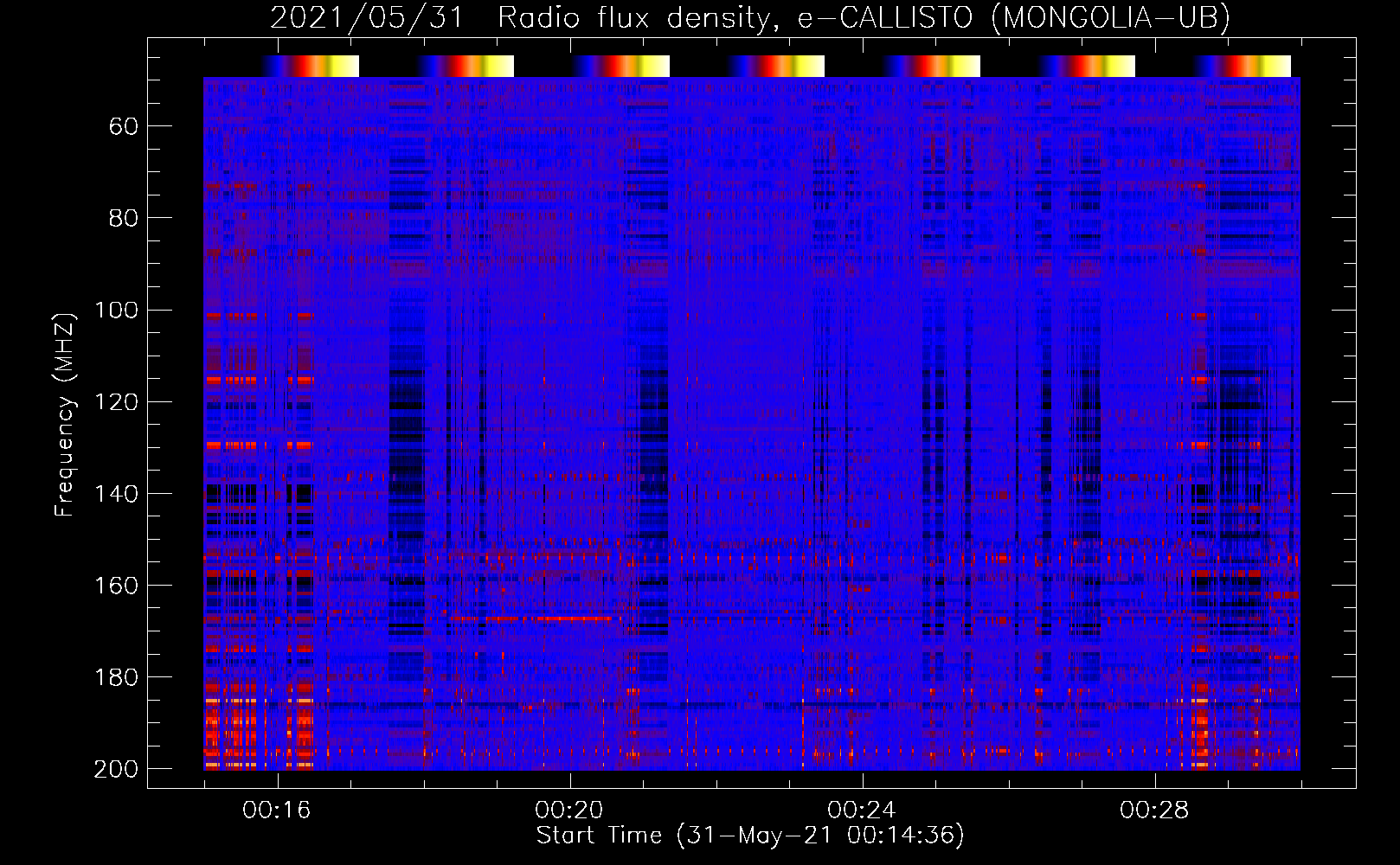The width and height of the screenshot is (1400, 865).
Task: Click the 140 frequency tick label
Action: tap(117, 493)
